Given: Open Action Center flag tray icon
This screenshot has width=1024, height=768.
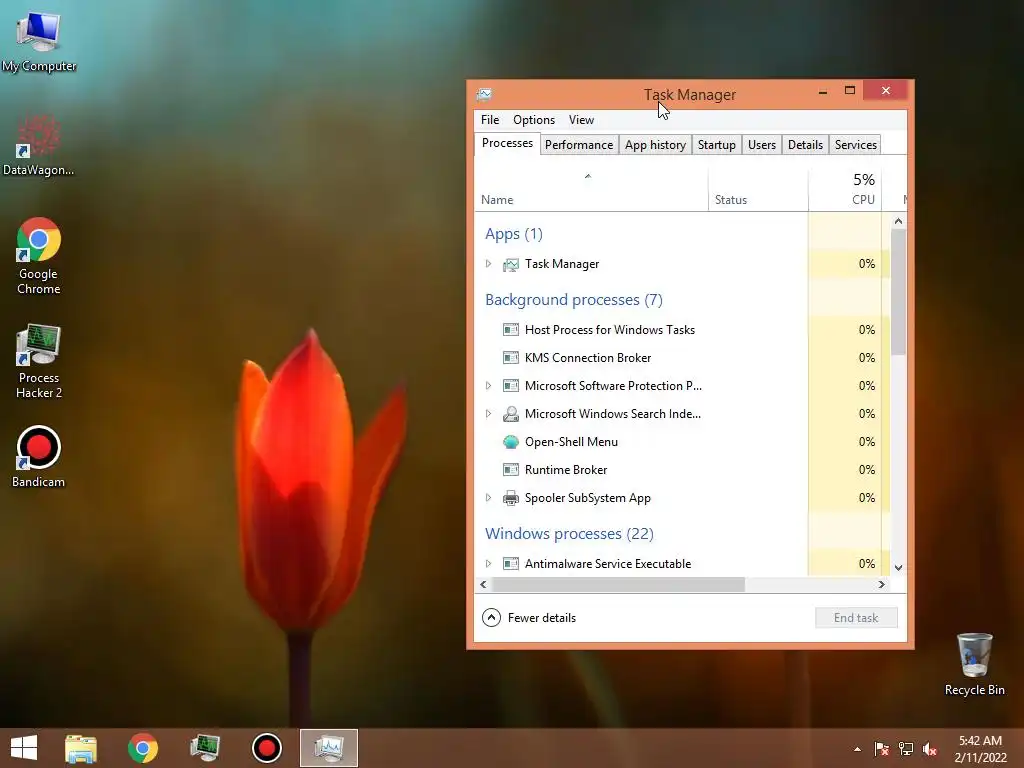Looking at the screenshot, I should (881, 749).
